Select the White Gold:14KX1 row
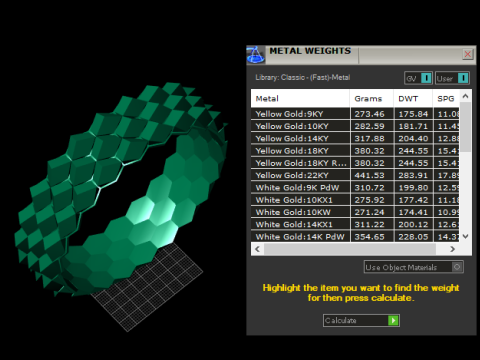The width and height of the screenshot is (480, 360). pyautogui.click(x=355, y=225)
